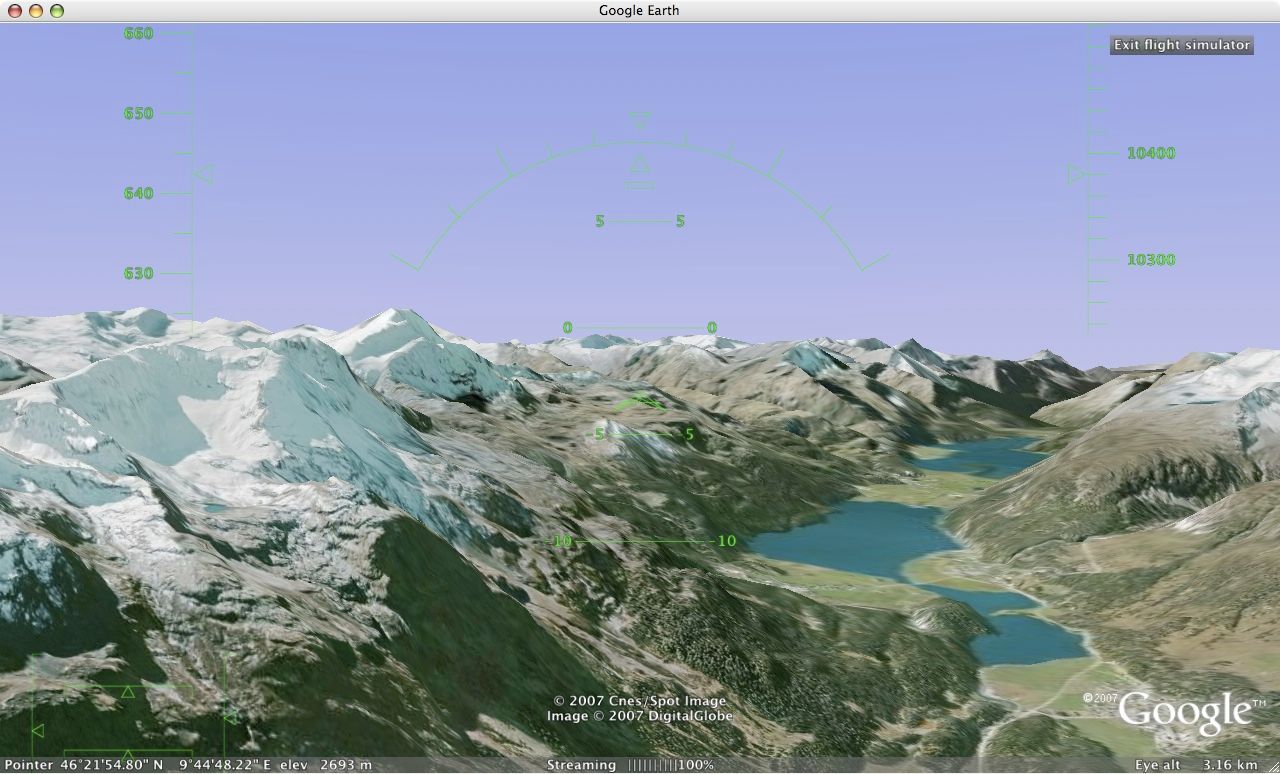
Task: Click the throttle pointer on the left vertical bar
Action: (x=38, y=731)
